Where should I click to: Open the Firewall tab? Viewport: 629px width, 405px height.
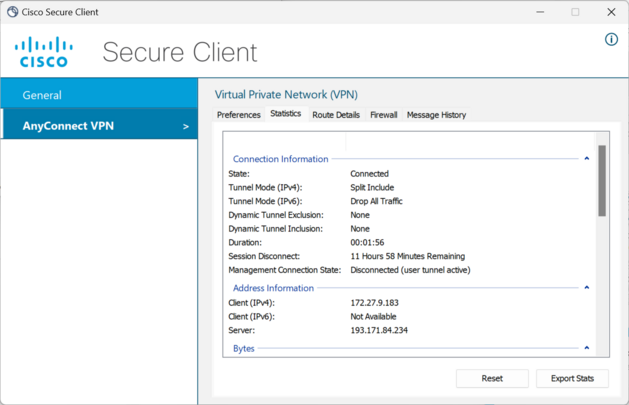click(x=383, y=115)
